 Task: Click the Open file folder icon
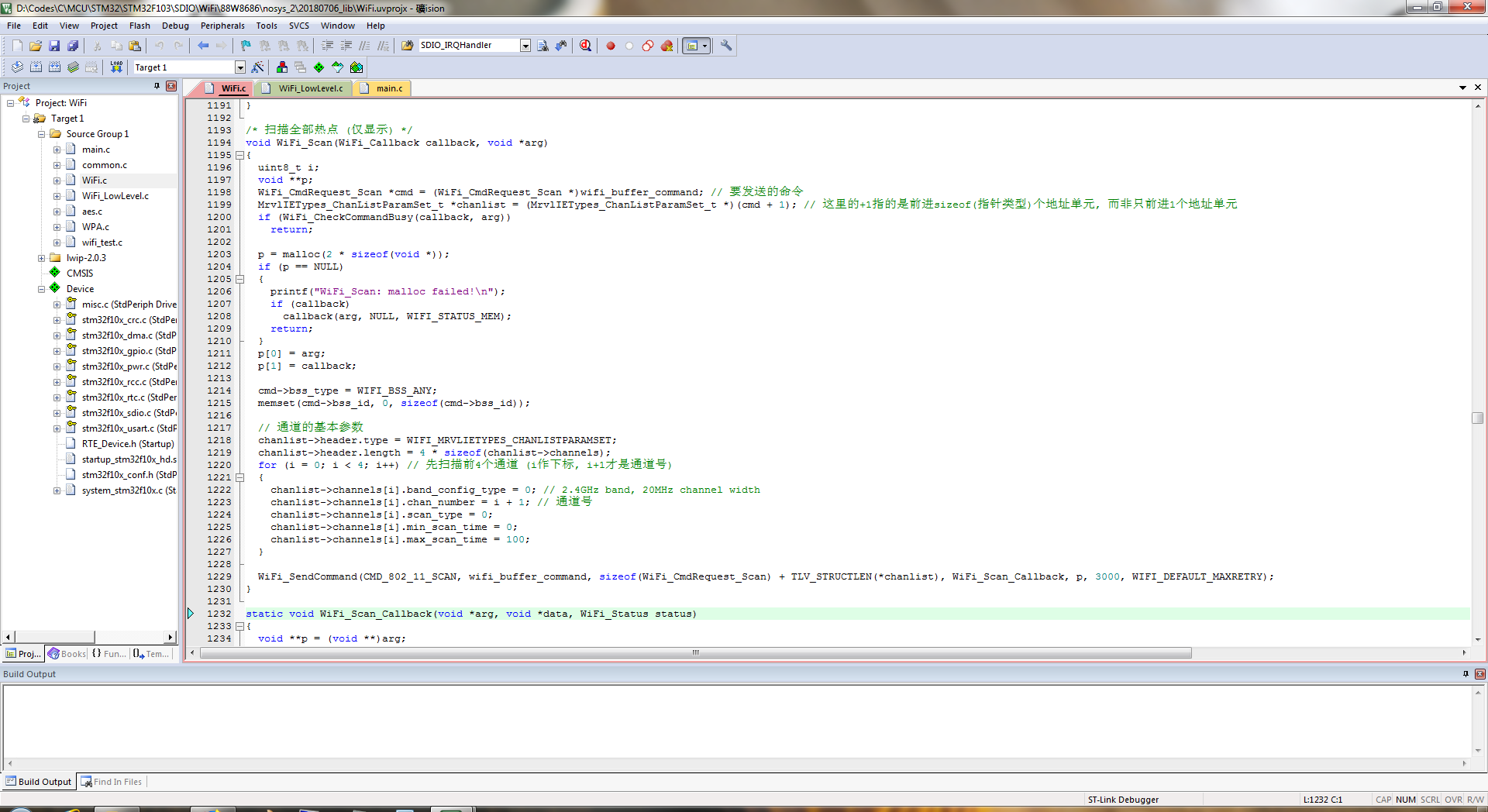pyautogui.click(x=36, y=46)
